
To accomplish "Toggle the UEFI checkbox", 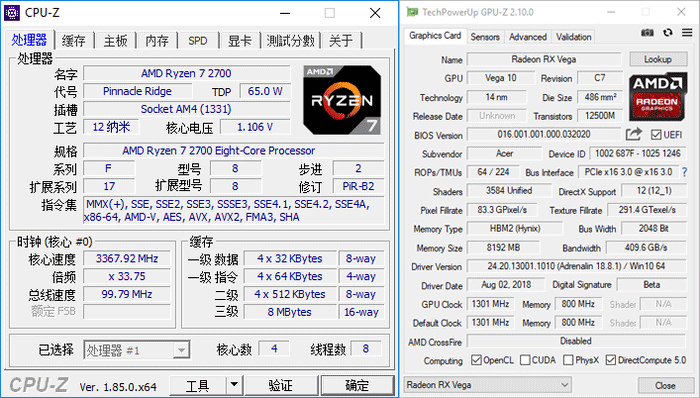I will [656, 134].
